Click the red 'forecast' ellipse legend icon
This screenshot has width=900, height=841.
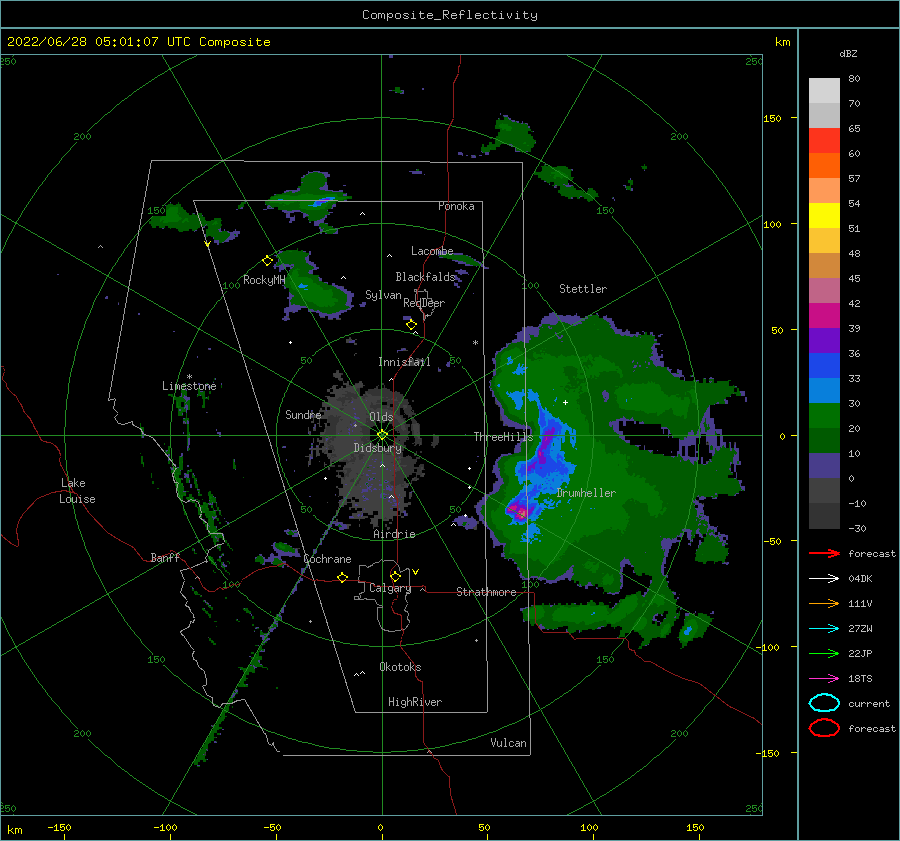824,728
